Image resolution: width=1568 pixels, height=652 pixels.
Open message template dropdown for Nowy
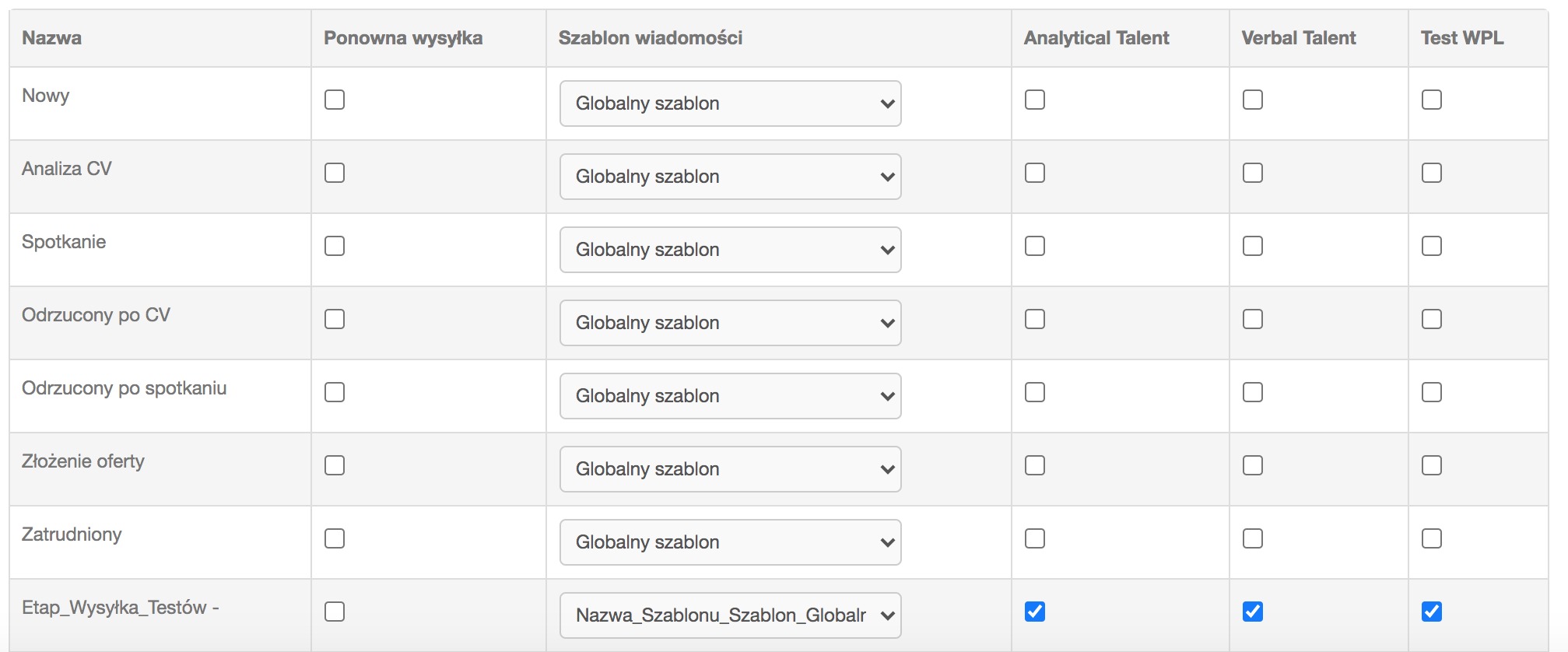coord(730,103)
